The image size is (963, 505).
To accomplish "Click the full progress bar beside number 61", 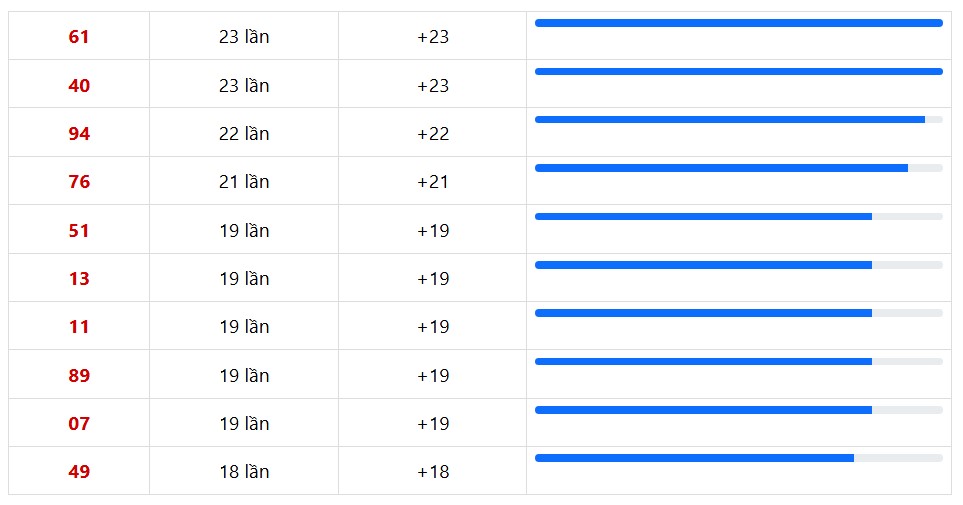I will 738,23.
